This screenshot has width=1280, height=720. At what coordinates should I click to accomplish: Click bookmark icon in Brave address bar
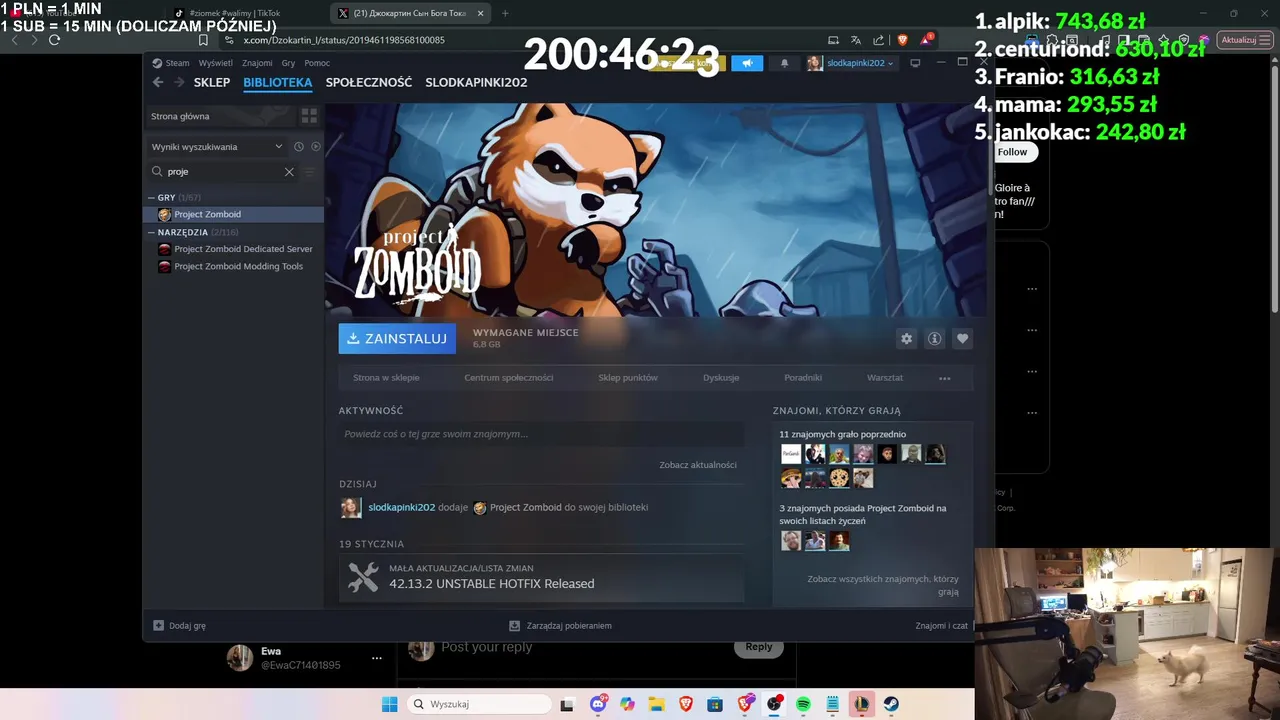[x=203, y=40]
